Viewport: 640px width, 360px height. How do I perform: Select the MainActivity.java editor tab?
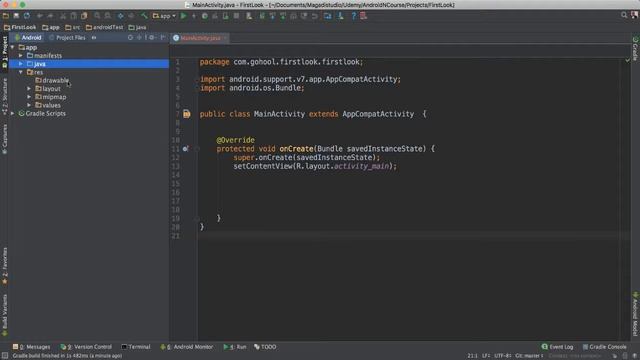pos(200,38)
